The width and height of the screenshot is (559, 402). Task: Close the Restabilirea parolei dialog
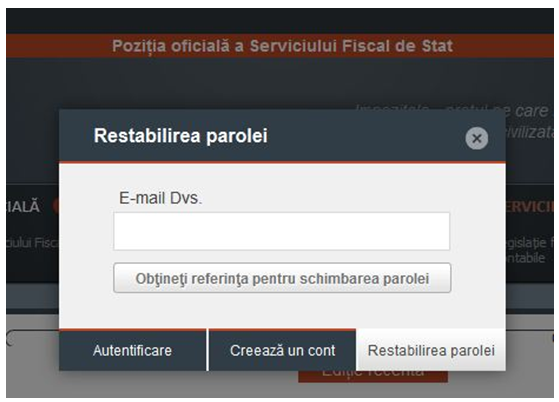476,138
